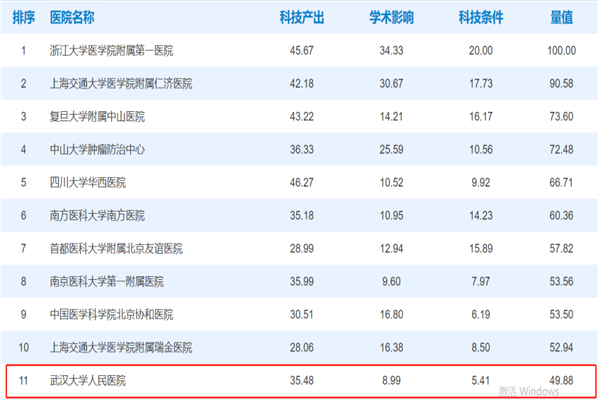Select 中山大学肿瘤防治中心 hospital name

pyautogui.click(x=97, y=149)
